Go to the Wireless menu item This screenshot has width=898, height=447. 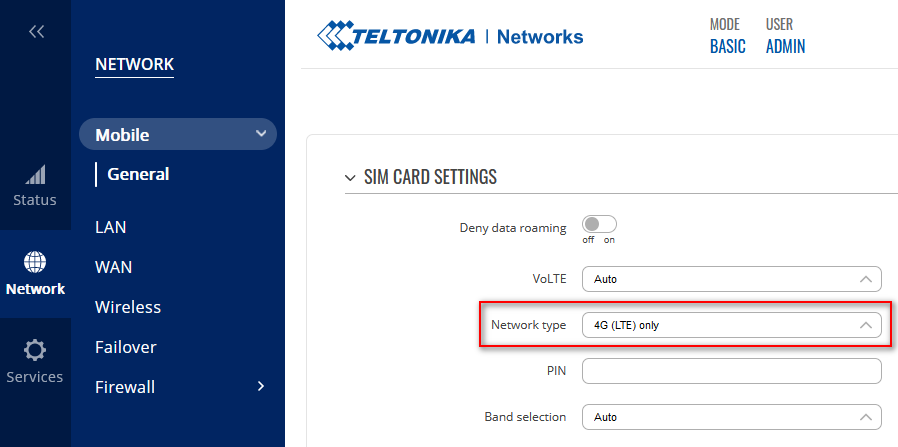[x=128, y=307]
